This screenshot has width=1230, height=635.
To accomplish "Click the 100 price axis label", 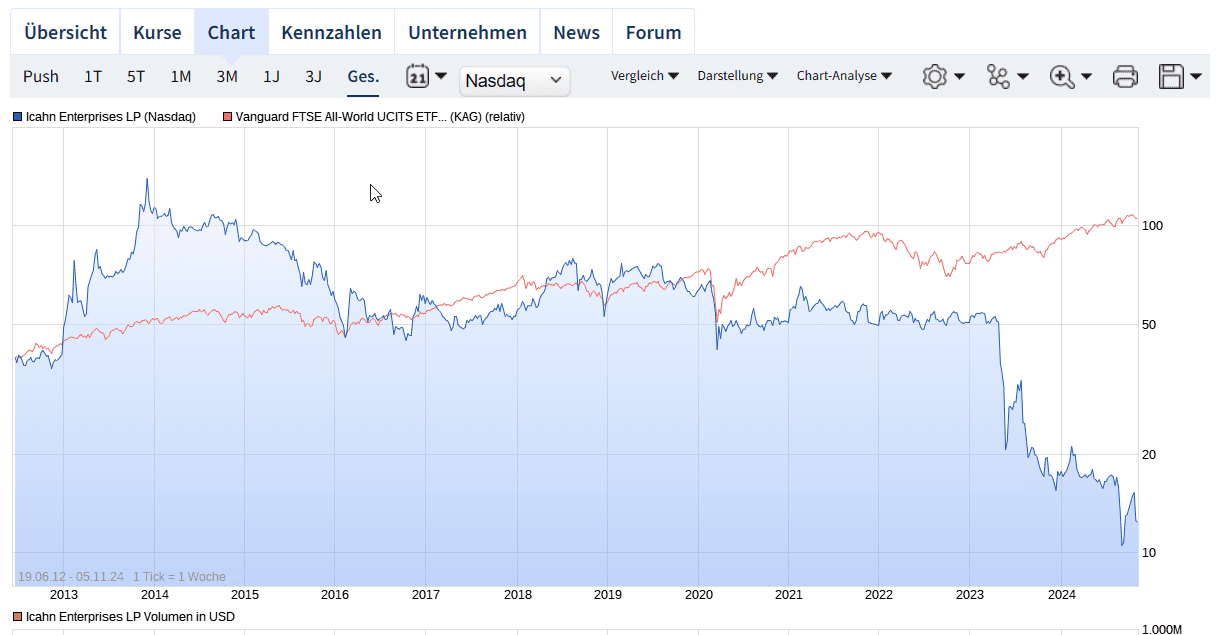I will coord(1152,226).
